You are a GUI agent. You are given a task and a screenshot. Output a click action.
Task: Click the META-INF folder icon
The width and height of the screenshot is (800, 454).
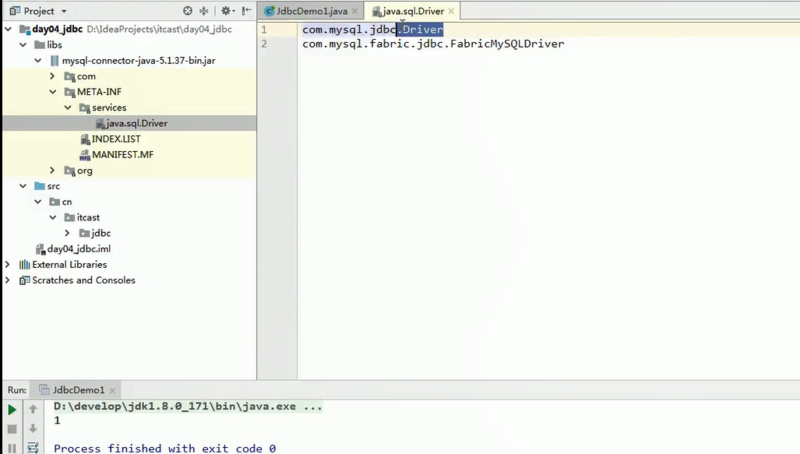[x=69, y=92]
